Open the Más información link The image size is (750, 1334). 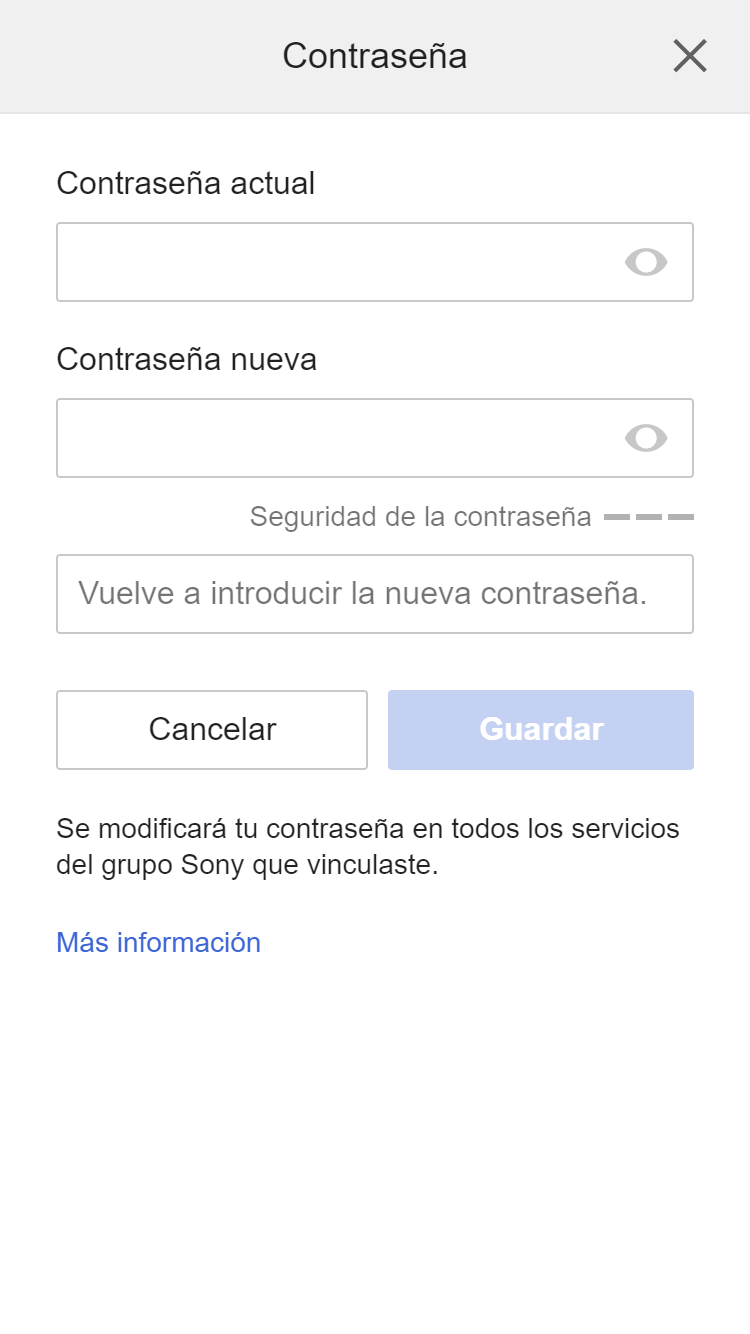coord(158,943)
